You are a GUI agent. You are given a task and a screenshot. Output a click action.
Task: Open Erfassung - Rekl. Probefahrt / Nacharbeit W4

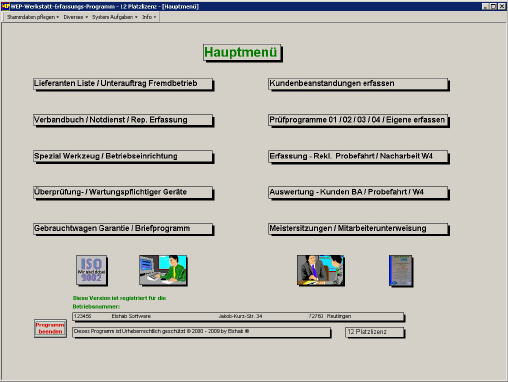pyautogui.click(x=358, y=156)
